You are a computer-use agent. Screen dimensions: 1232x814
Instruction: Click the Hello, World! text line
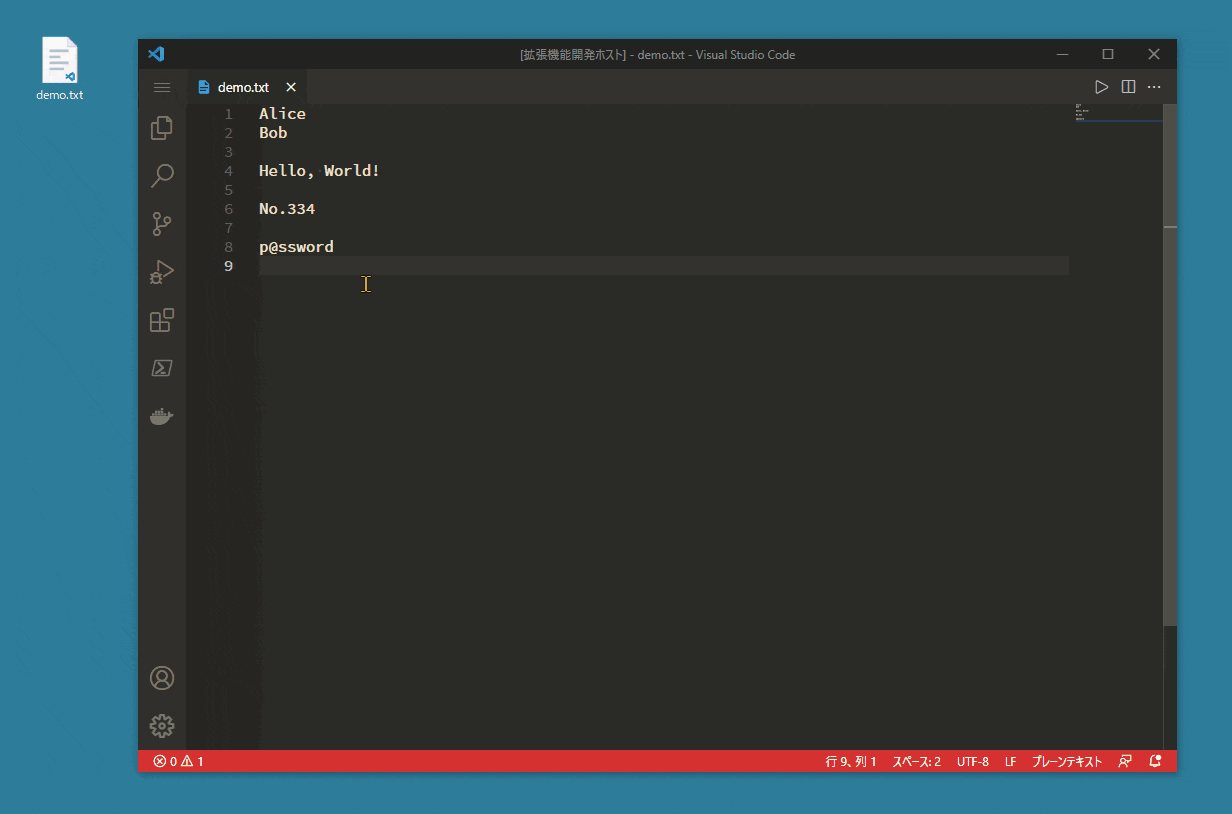319,171
